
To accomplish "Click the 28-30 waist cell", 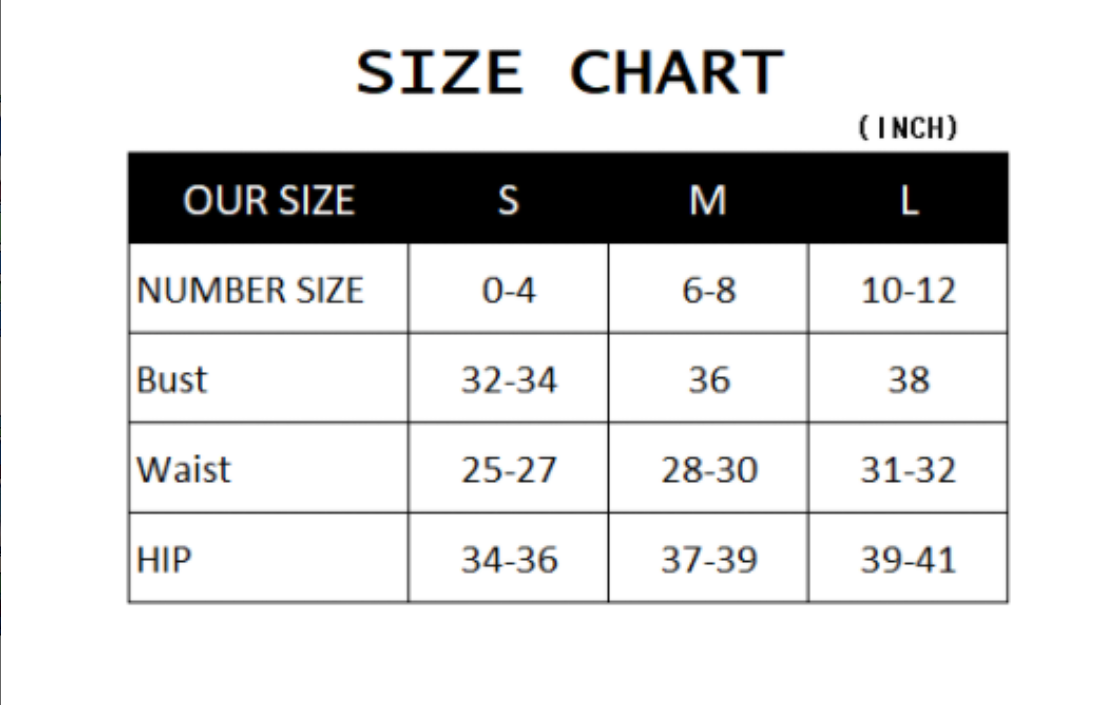I will click(708, 469).
